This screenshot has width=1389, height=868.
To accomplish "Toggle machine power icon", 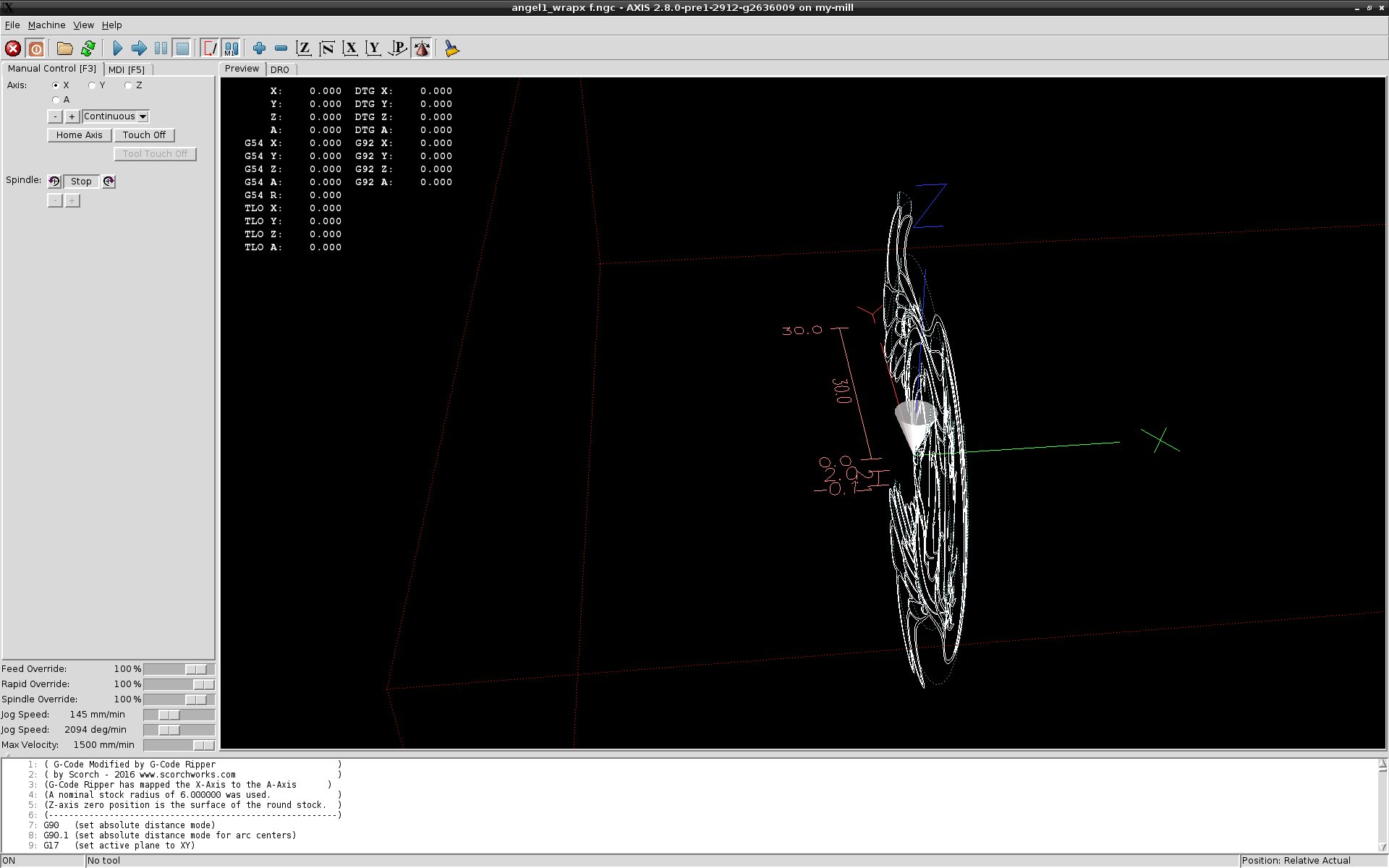I will pos(35,48).
